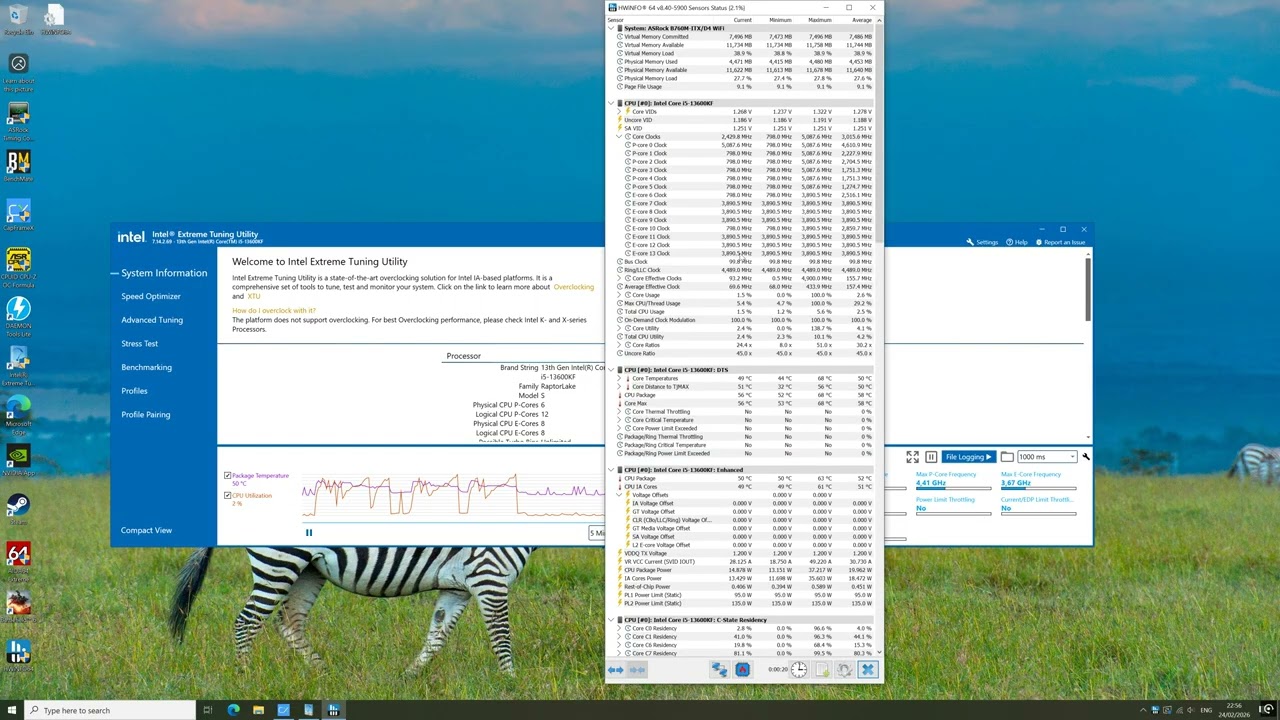
Task: Click the 5 Min graph range box
Action: (x=597, y=533)
